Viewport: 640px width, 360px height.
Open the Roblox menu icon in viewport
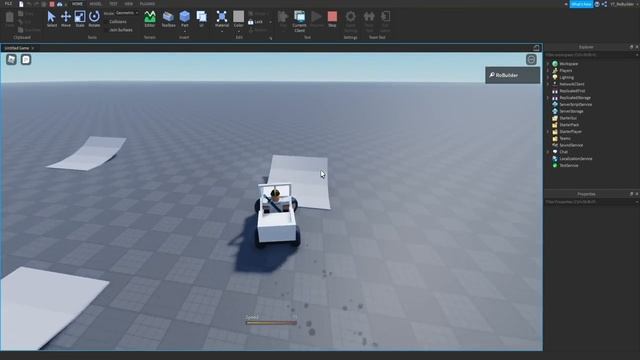pos(11,60)
